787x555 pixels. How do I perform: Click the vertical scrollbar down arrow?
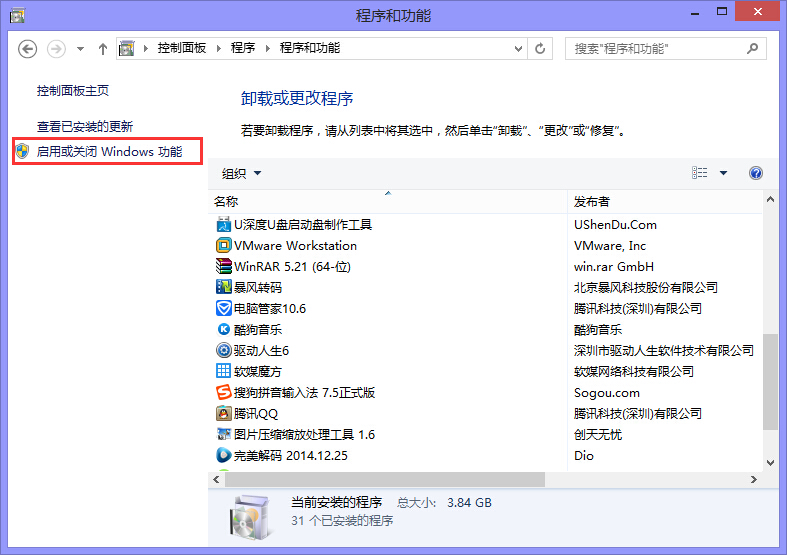click(770, 462)
